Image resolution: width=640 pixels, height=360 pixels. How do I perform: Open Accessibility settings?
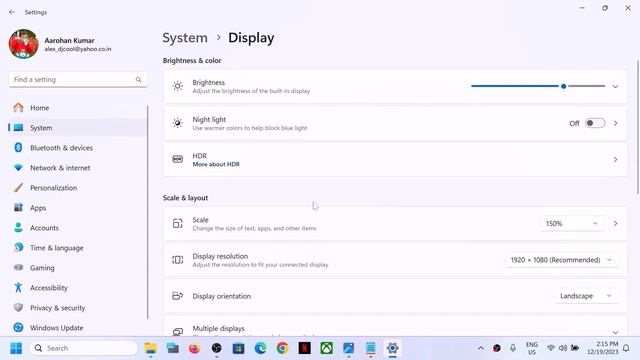[78, 288]
